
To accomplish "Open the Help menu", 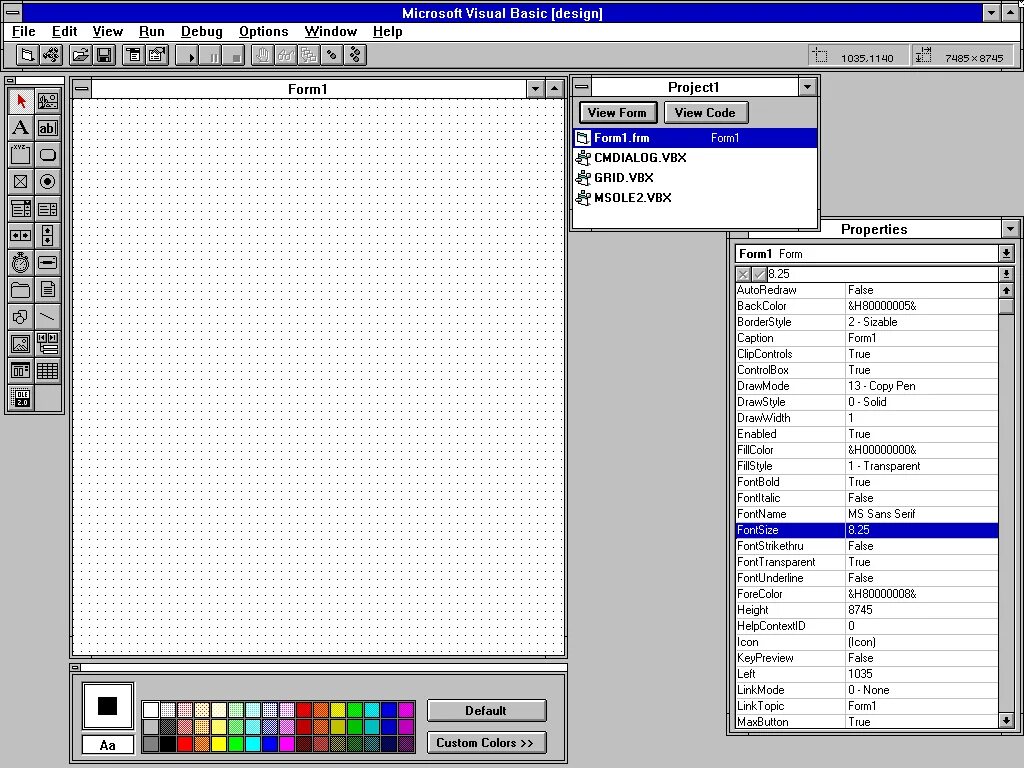I will (387, 31).
